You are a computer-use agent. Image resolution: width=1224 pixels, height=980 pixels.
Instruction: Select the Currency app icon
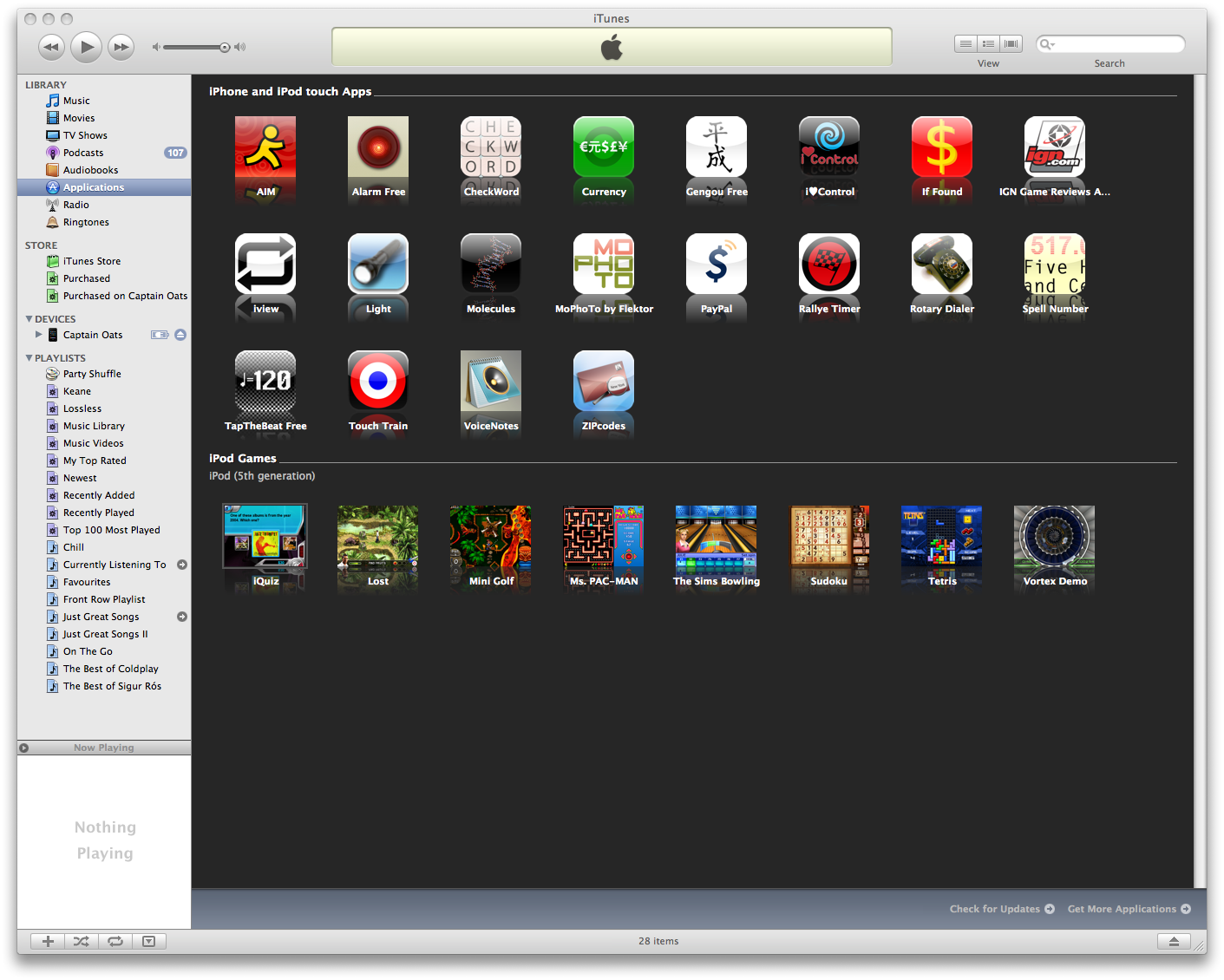[x=604, y=147]
